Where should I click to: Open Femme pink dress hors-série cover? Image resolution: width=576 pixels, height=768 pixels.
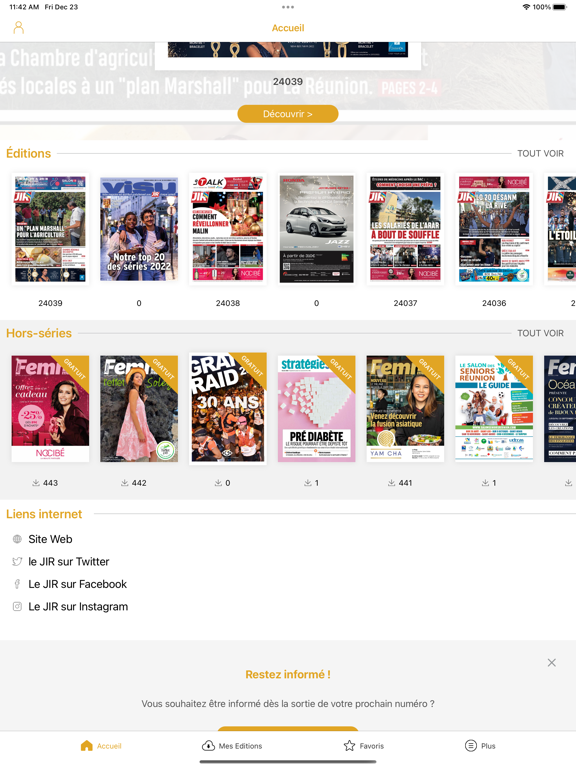139,408
